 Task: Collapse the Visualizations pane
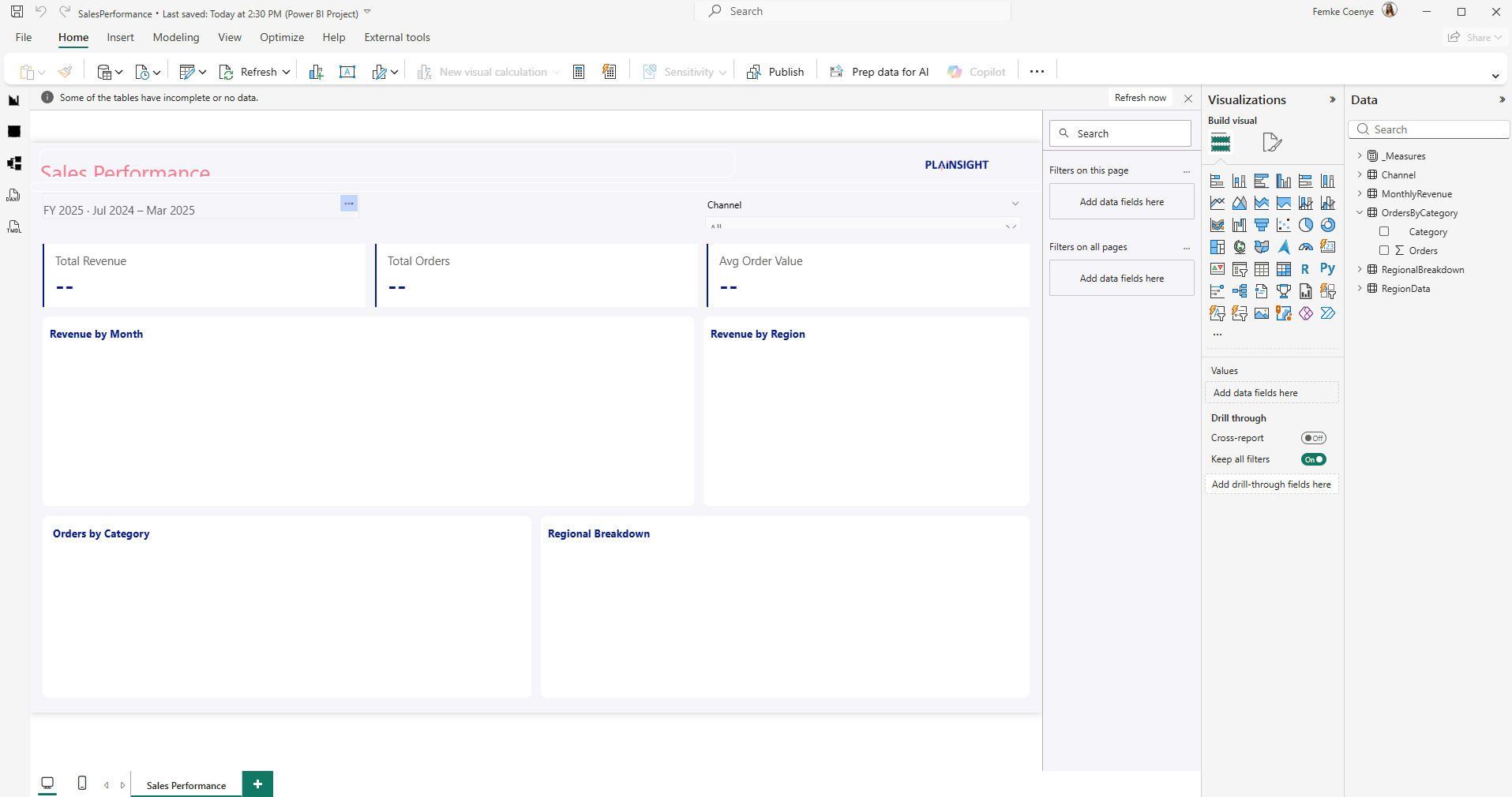click(x=1333, y=99)
